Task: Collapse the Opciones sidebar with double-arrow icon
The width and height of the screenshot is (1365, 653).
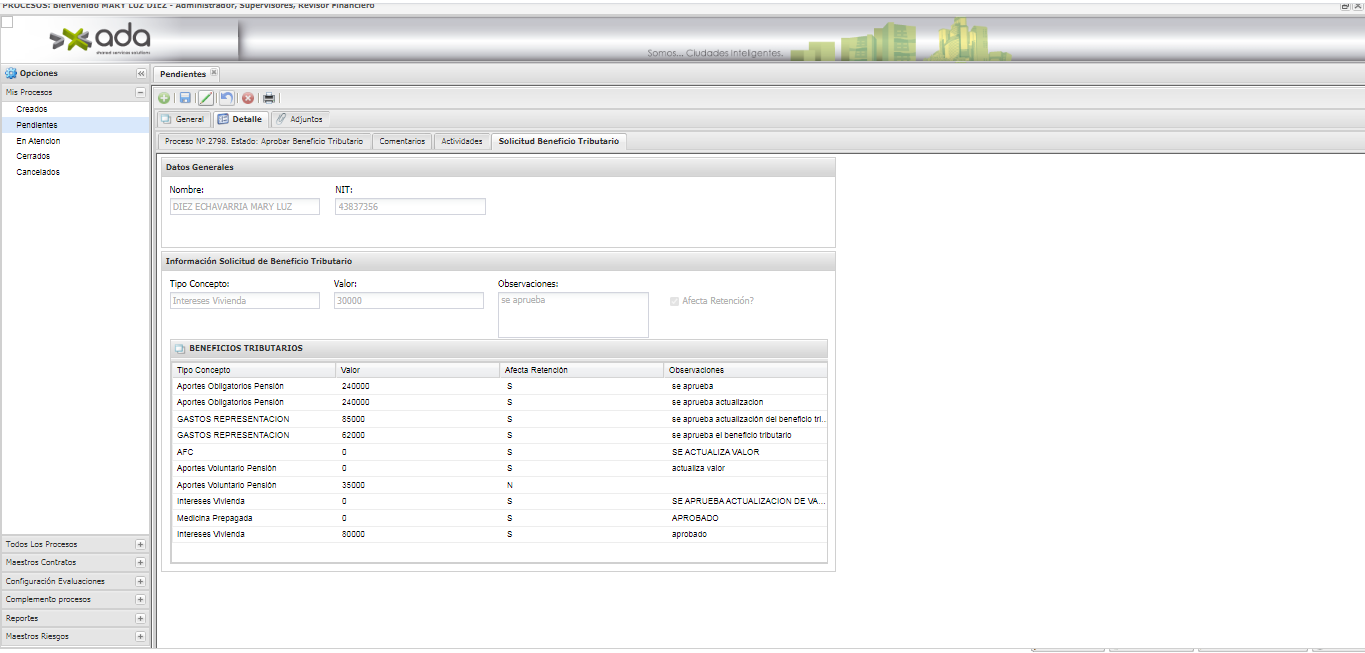Action: coord(141,74)
